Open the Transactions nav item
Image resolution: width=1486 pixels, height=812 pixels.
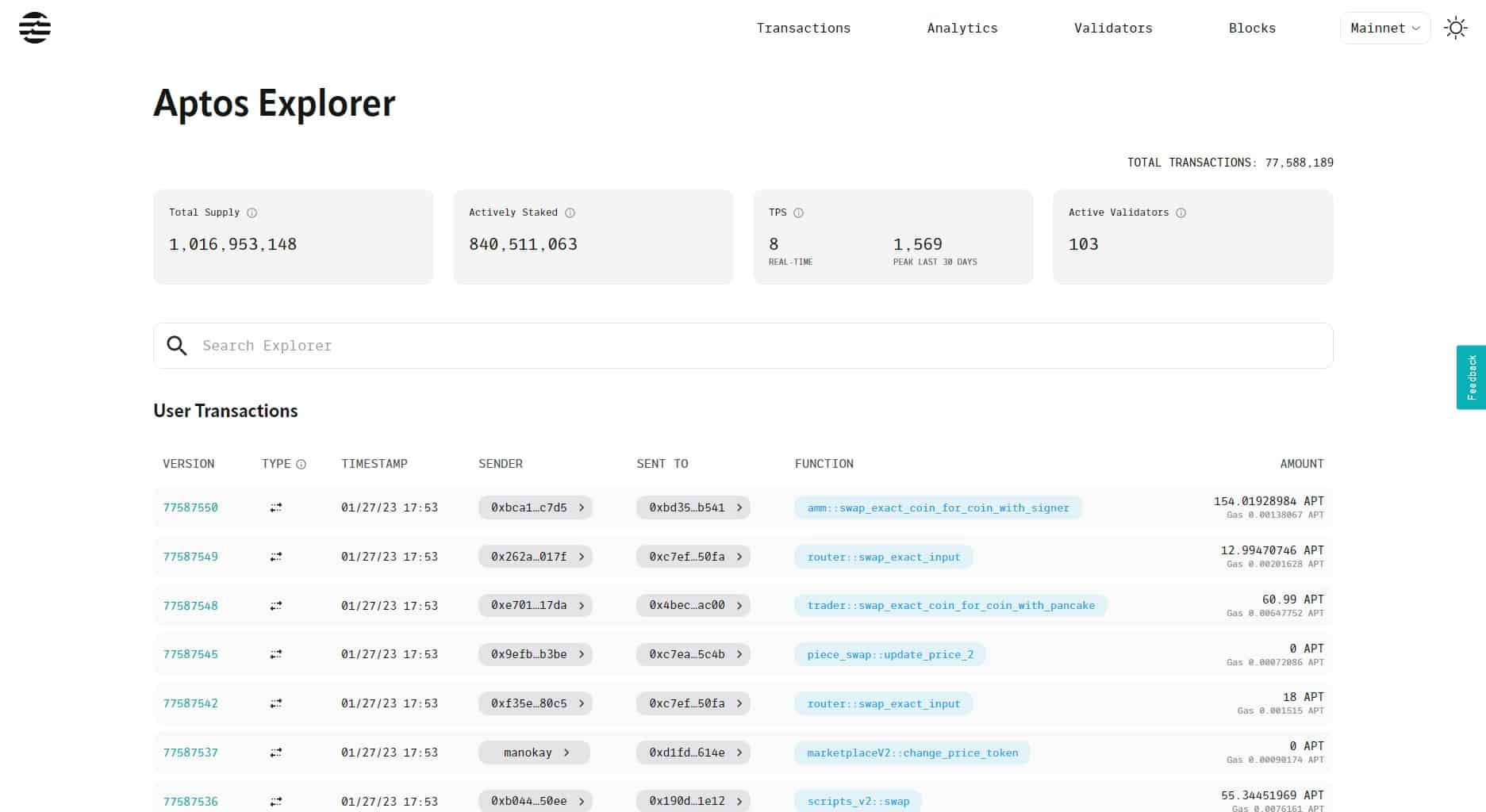(803, 28)
